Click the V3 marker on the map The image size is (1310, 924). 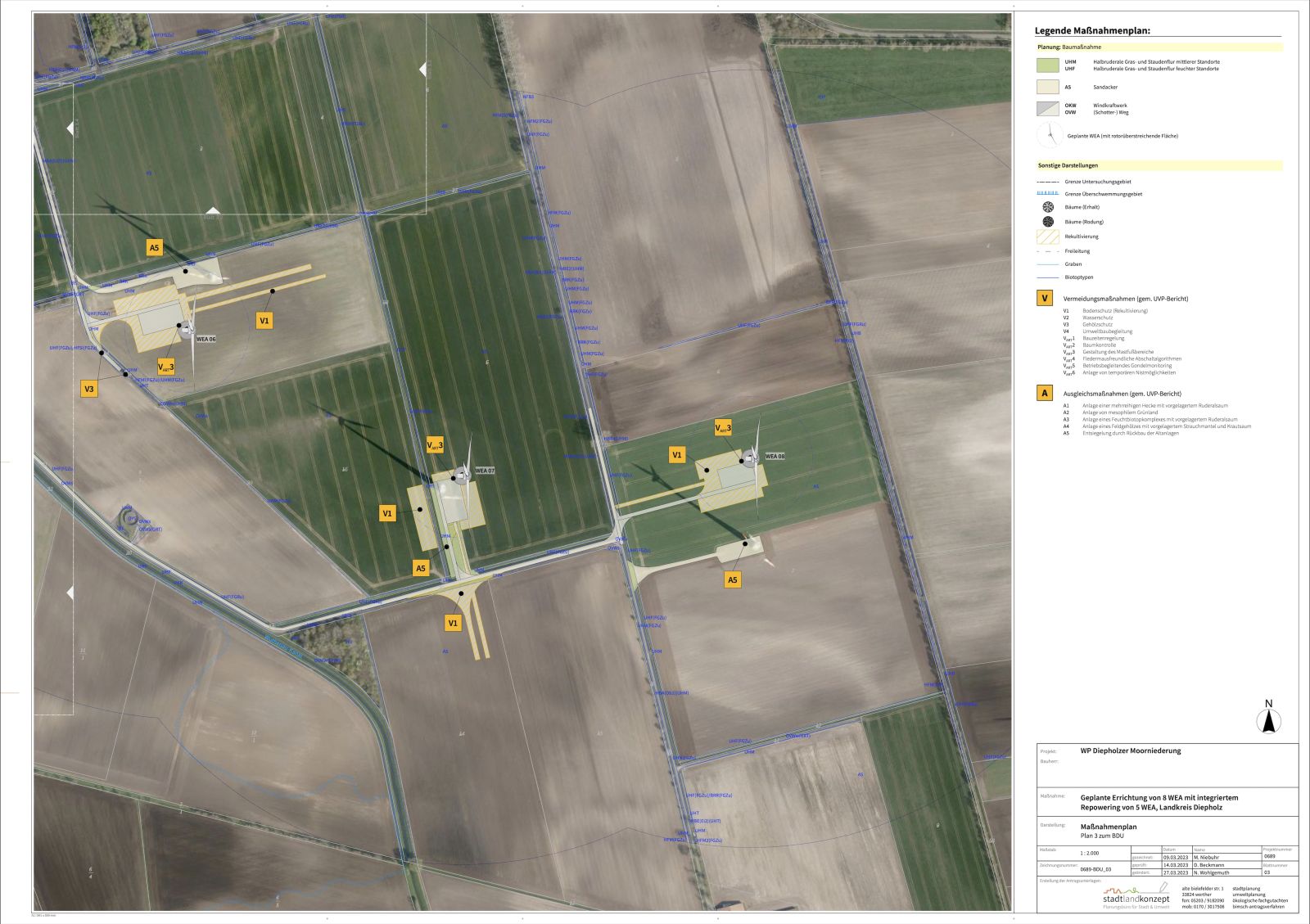tap(89, 389)
